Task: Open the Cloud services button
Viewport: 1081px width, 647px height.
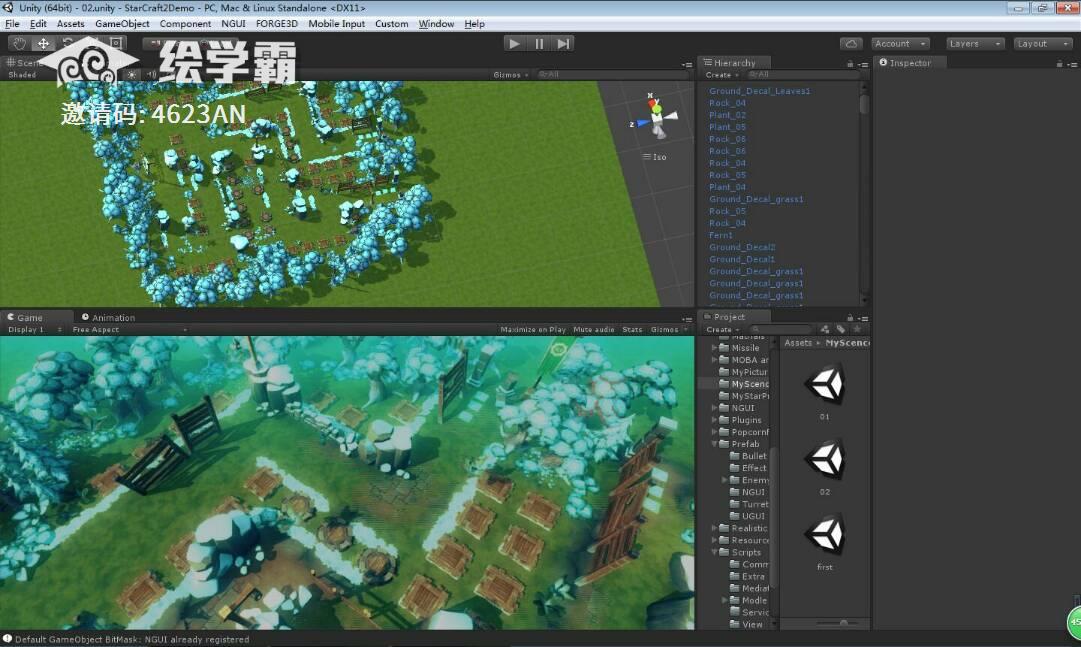Action: [x=851, y=43]
